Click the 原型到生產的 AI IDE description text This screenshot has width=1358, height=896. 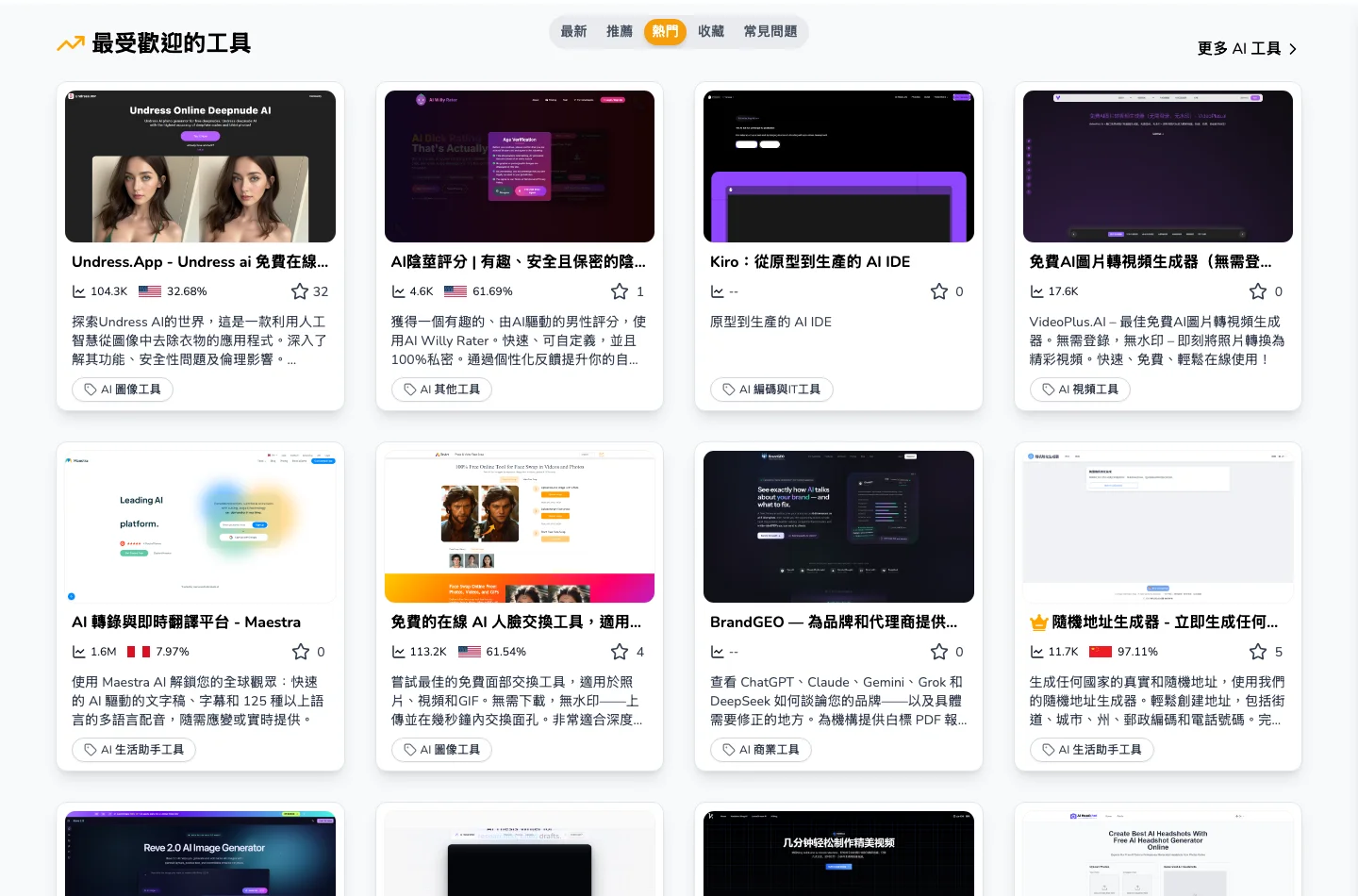[770, 322]
